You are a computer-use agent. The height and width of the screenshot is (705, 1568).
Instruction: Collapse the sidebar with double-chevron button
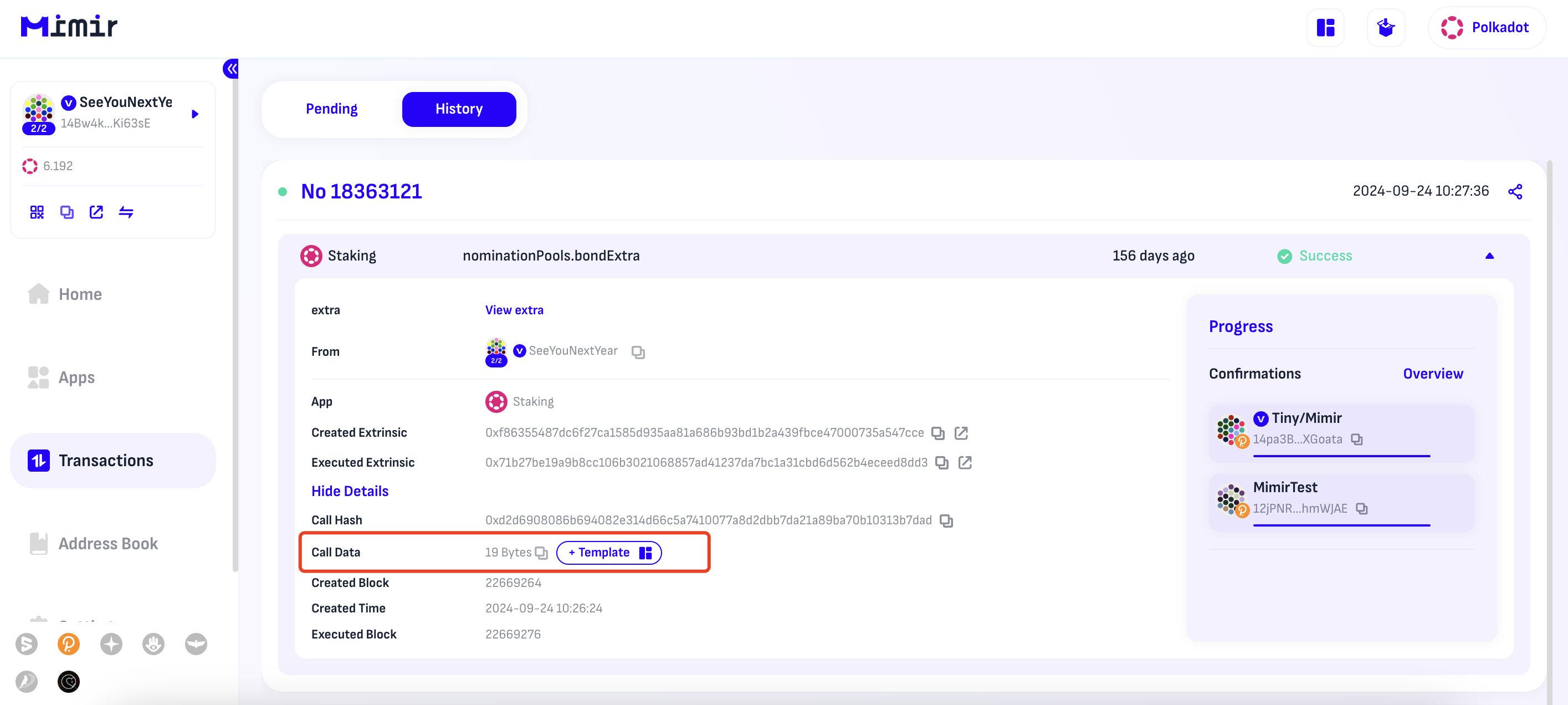[231, 69]
